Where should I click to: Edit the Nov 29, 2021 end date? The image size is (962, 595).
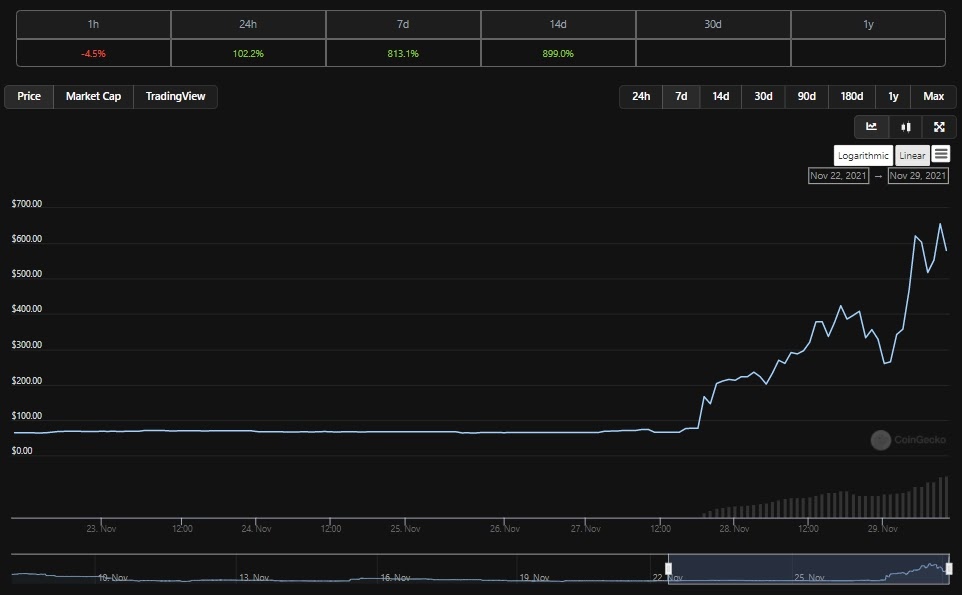[918, 176]
